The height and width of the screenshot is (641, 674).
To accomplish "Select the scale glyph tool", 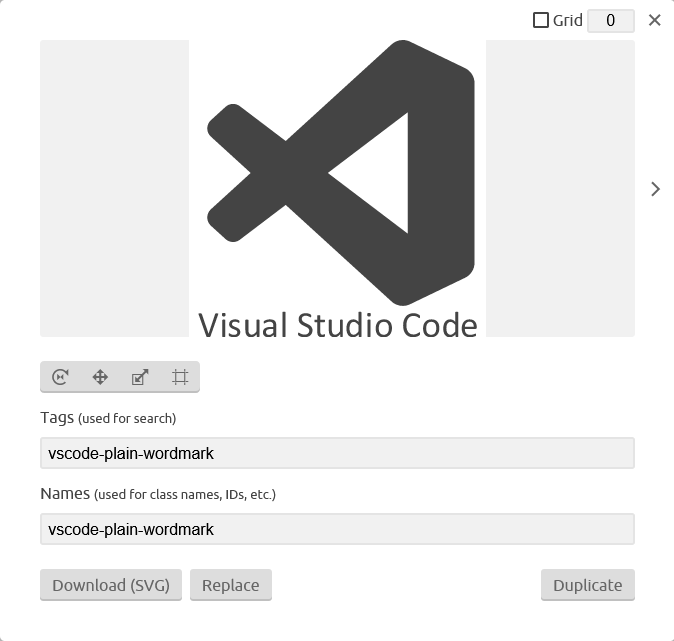I will click(x=140, y=377).
